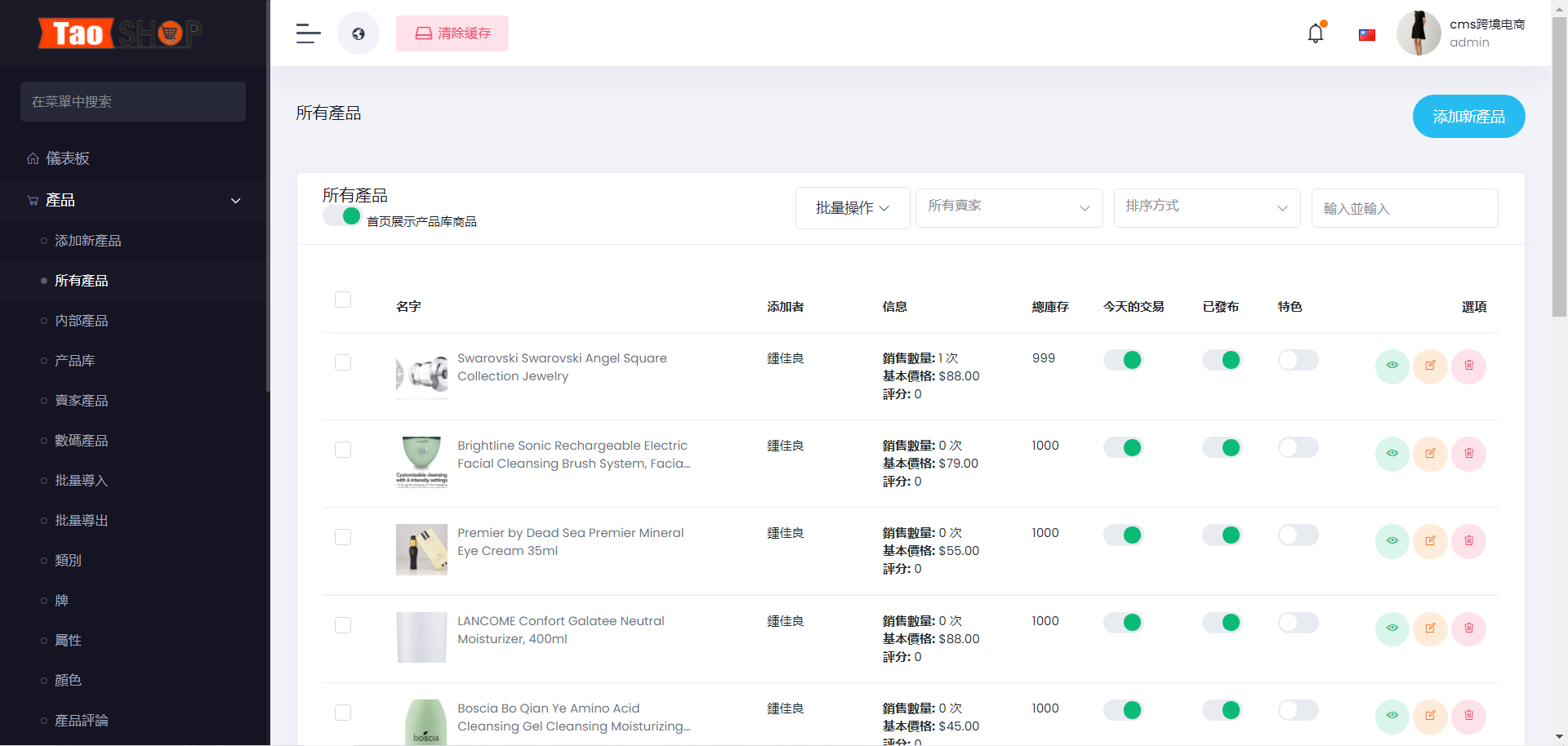Edit the Brightline Sonic product
1568x746 pixels.
[x=1430, y=454]
